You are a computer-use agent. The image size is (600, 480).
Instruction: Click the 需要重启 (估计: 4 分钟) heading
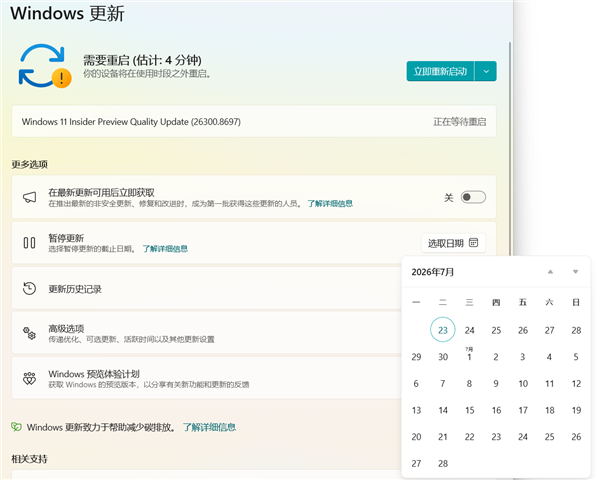(142, 60)
